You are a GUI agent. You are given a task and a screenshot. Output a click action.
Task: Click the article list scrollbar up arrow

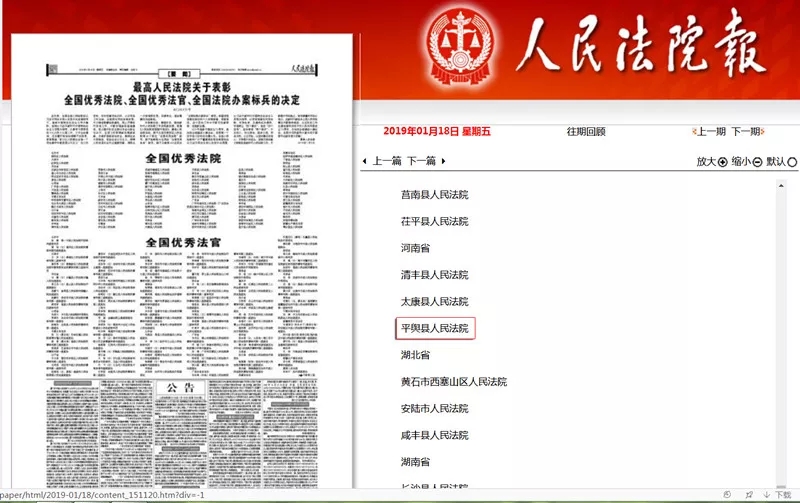click(x=781, y=186)
